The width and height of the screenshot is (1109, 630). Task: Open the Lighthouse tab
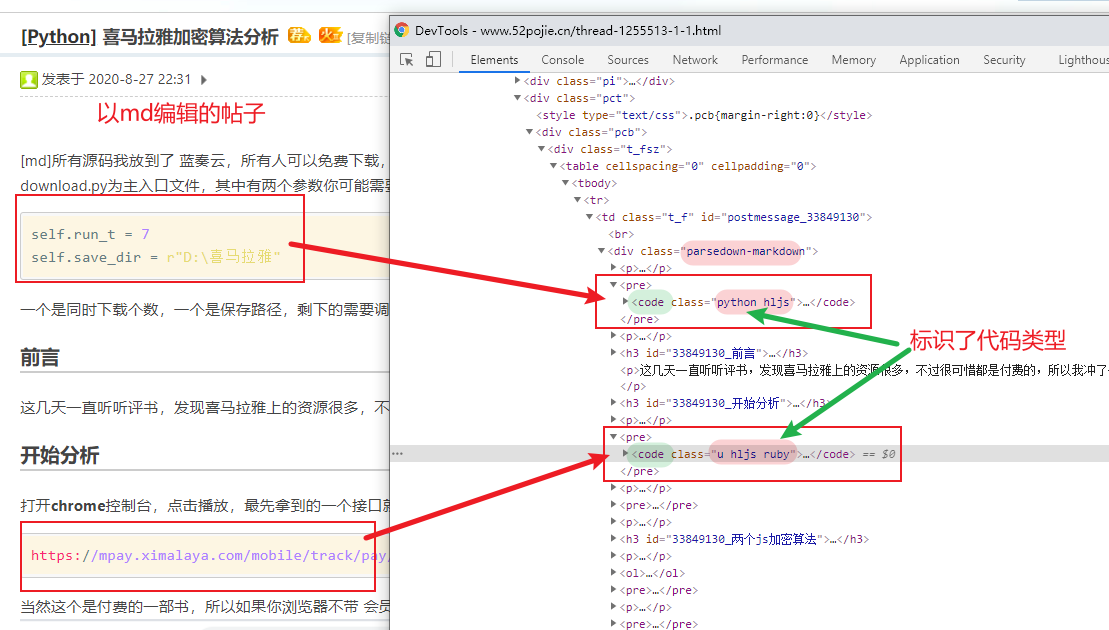click(x=1083, y=60)
